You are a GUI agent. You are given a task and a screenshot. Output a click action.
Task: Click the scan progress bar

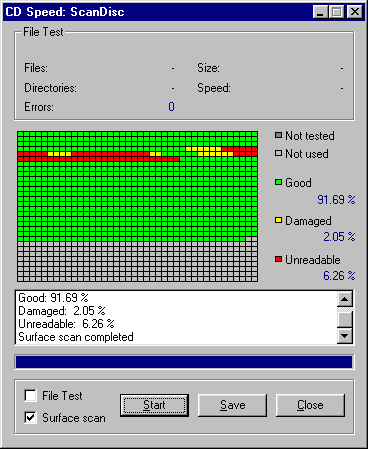click(x=184, y=362)
